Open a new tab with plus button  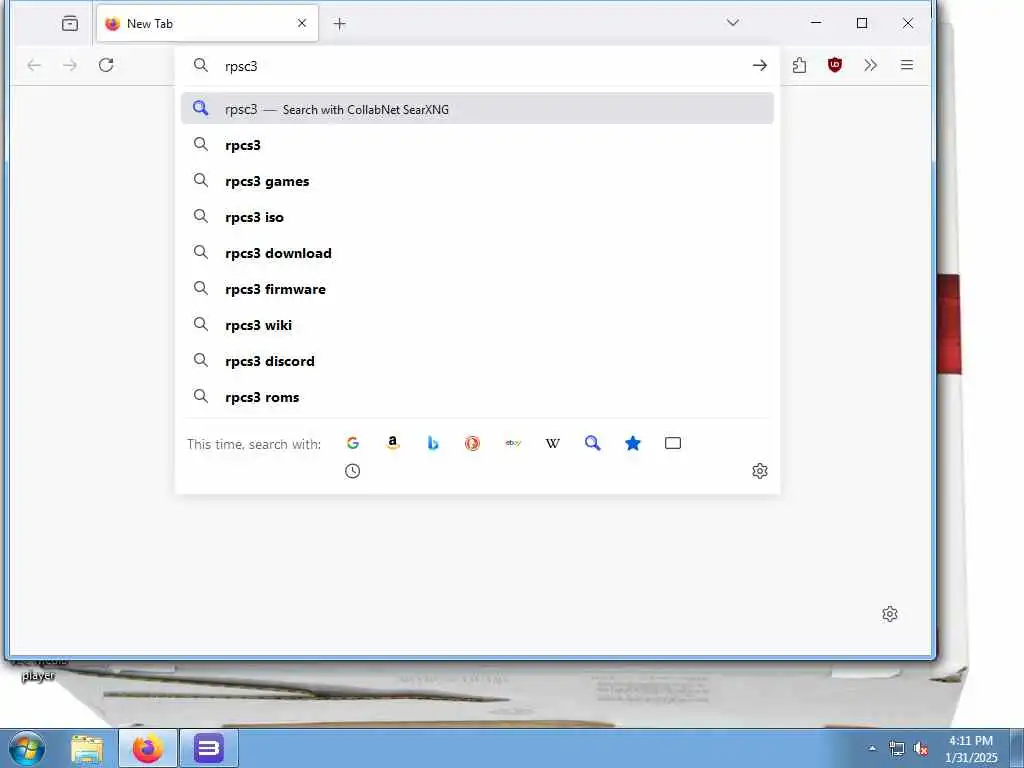tap(340, 24)
